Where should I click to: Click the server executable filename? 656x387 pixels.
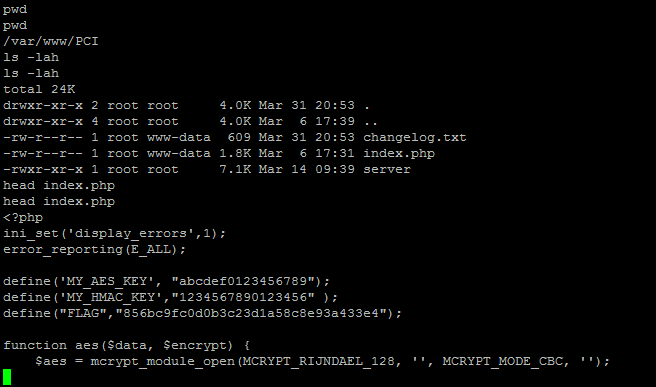click(387, 169)
